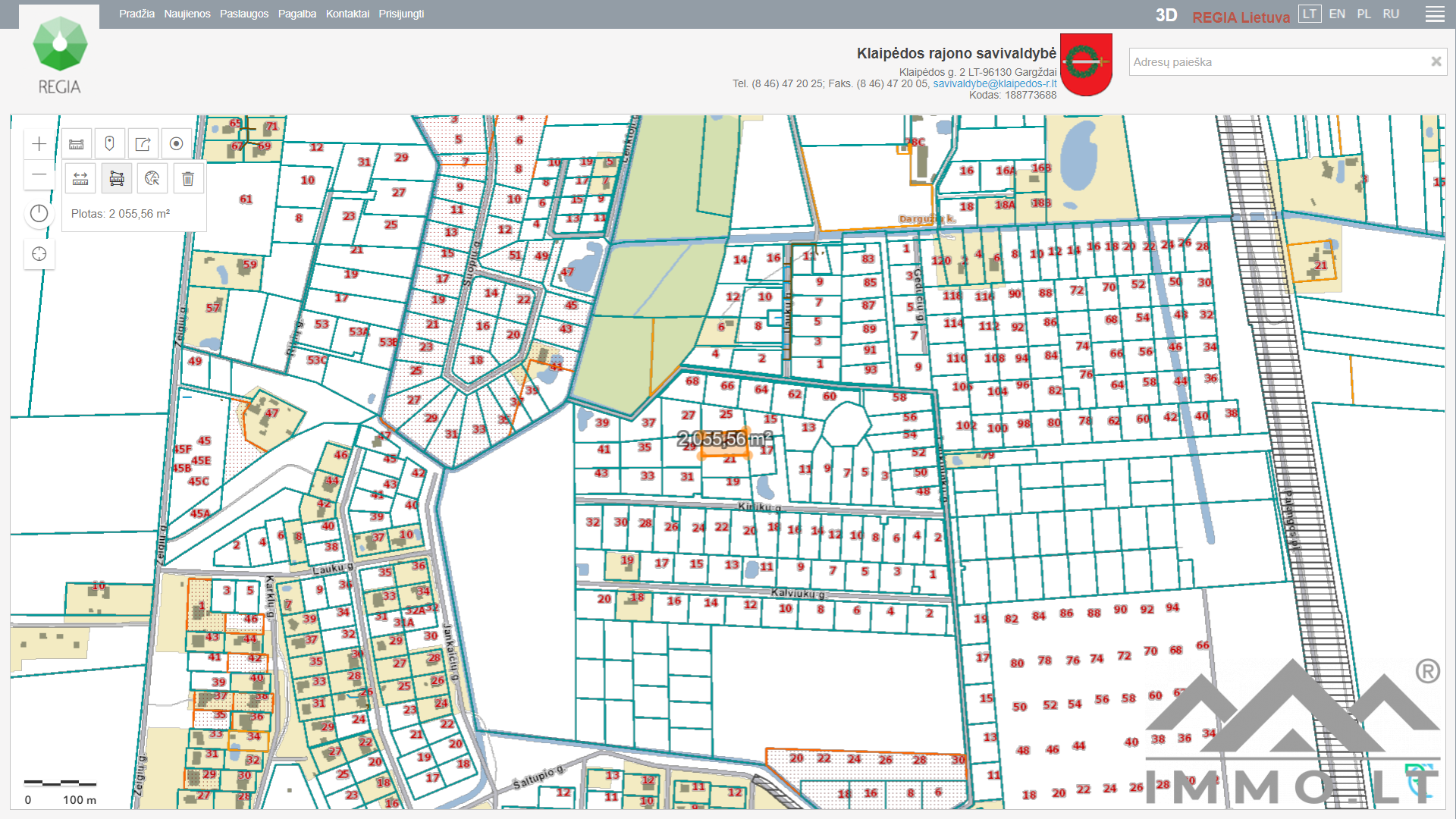The image size is (1456, 819).
Task: Click the Dargužių k. village label
Action: coord(927,219)
